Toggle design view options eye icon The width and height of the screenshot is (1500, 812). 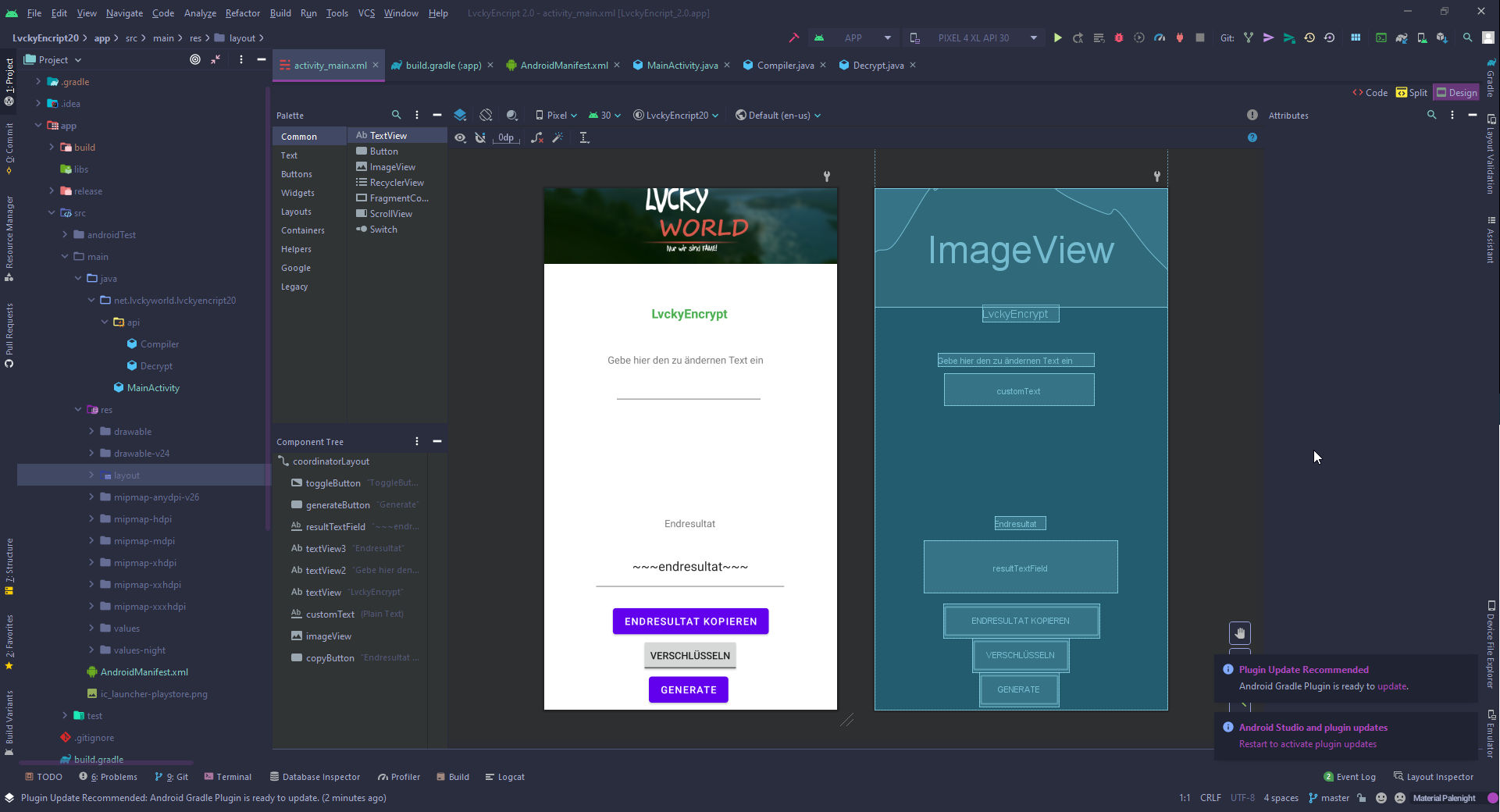[x=460, y=137]
